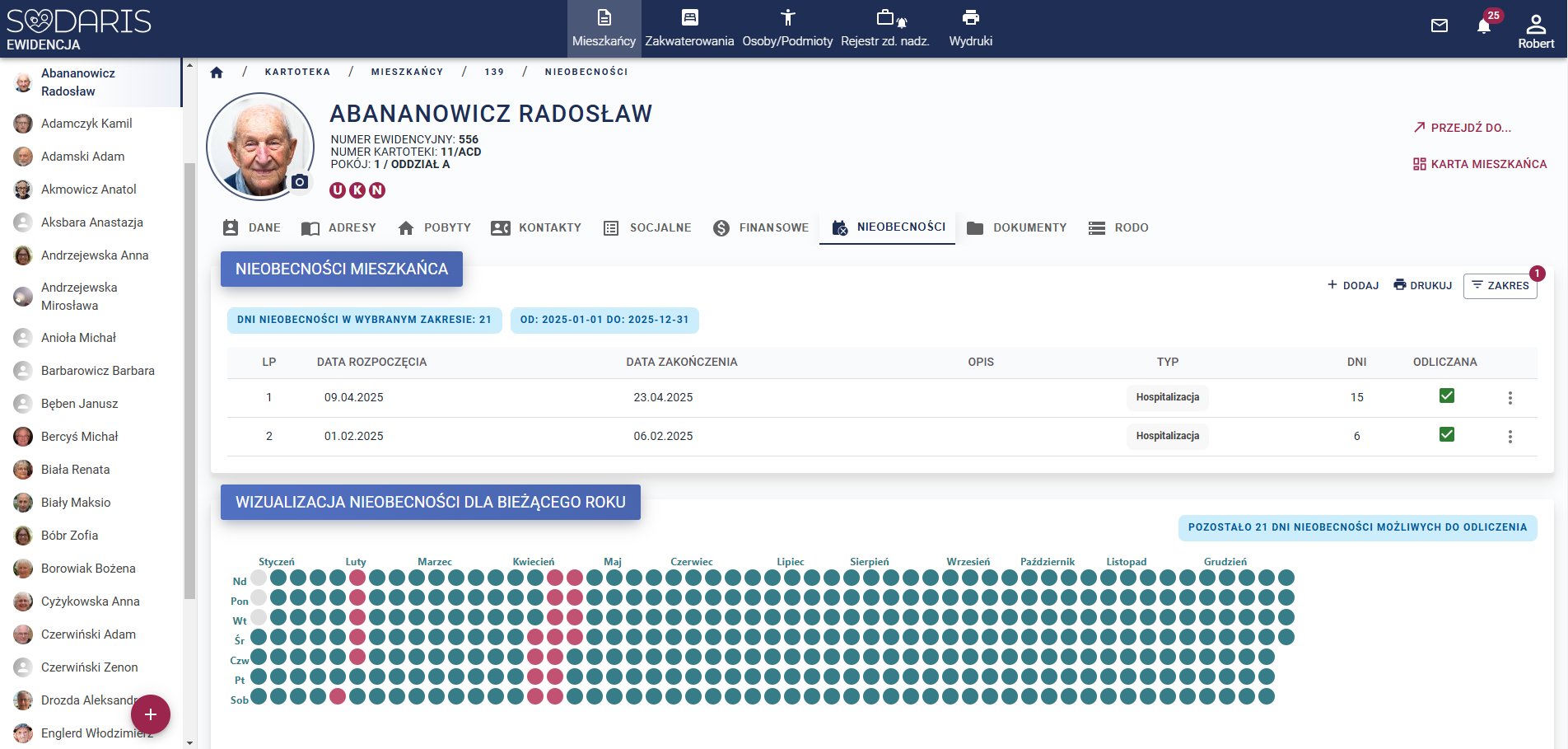
Task: Click pink absence dot in Luty Sunday row
Action: pyautogui.click(x=357, y=578)
